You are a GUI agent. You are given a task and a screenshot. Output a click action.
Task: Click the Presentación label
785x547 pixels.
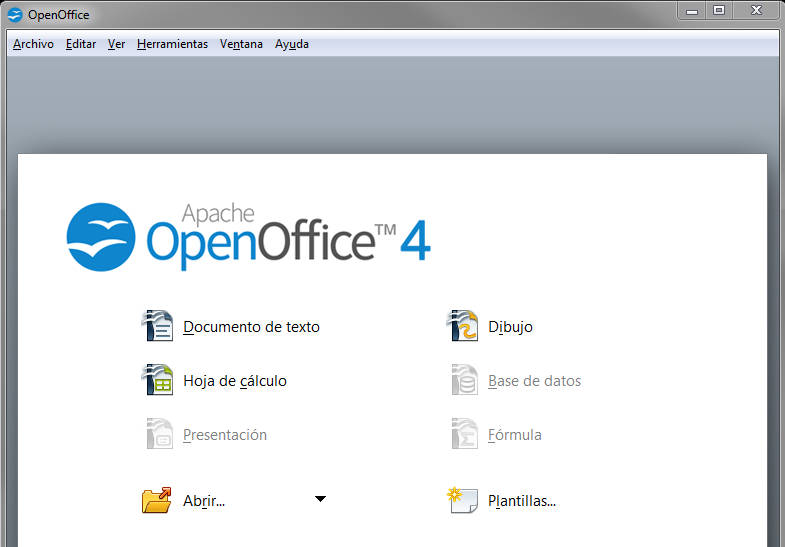[225, 435]
